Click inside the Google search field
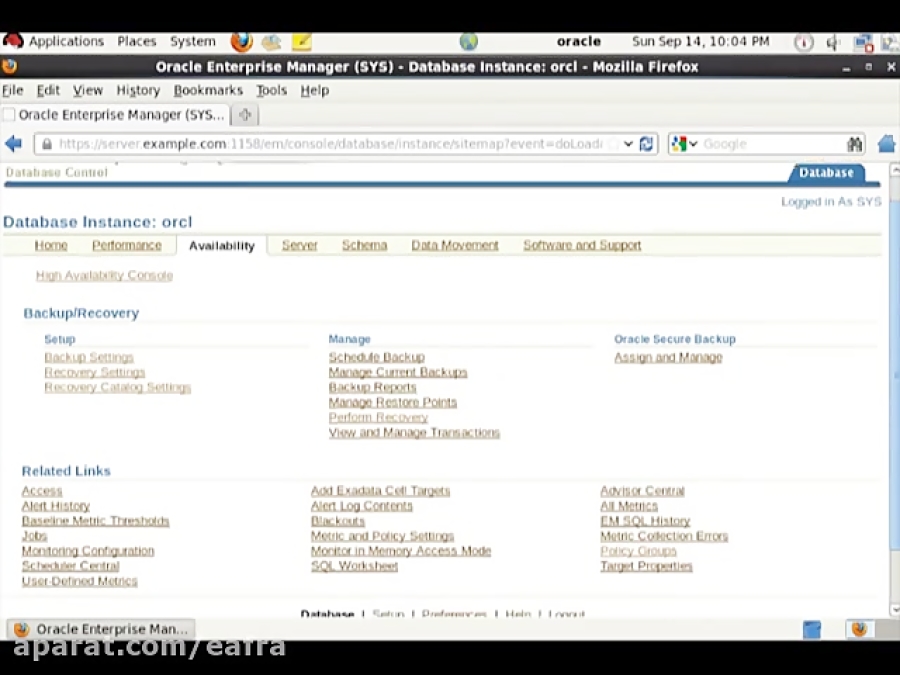The height and width of the screenshot is (675, 900). coord(770,143)
